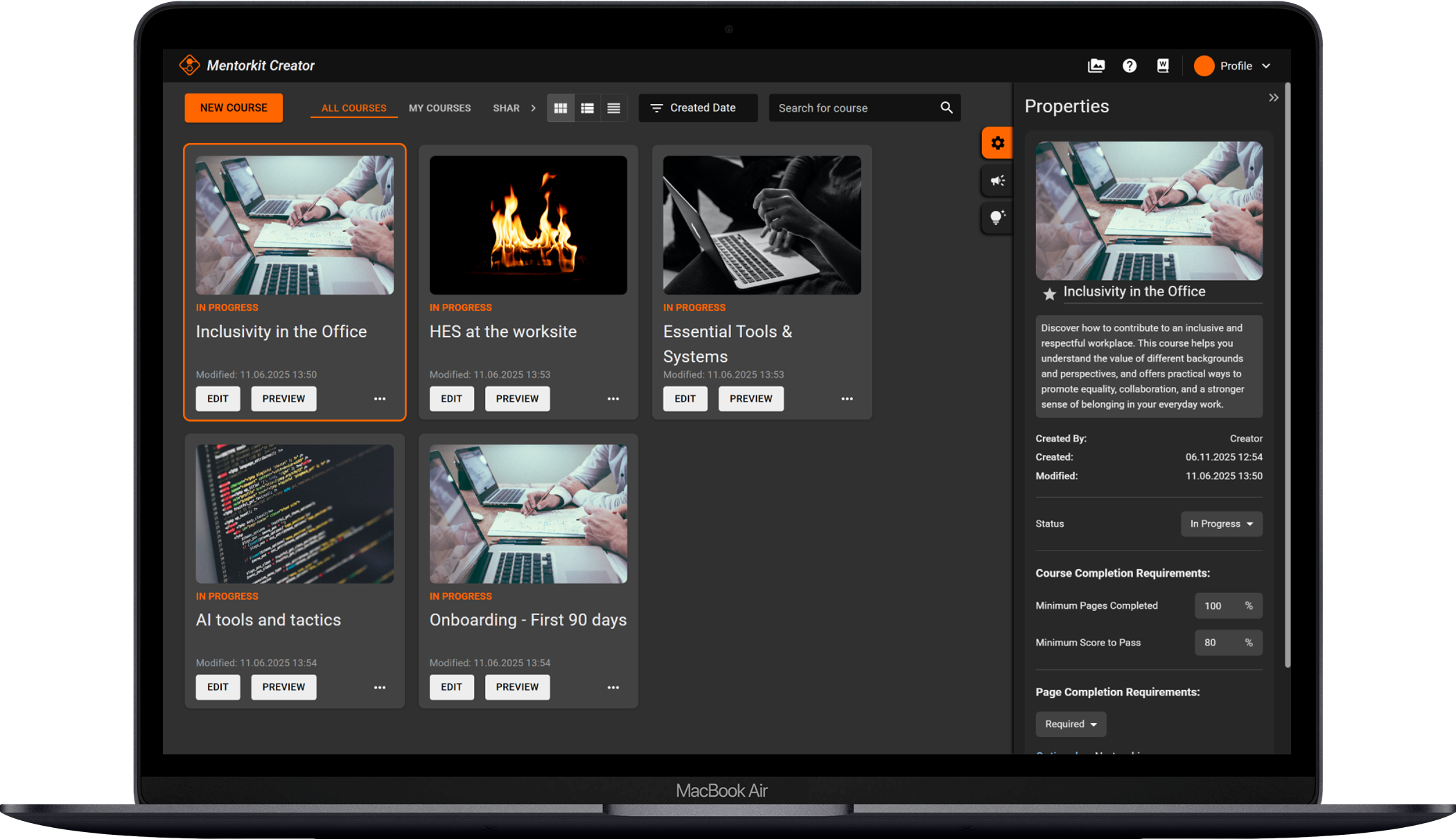Screen dimensions: 1456x839
Task: Select the All Courses tab
Action: tap(353, 108)
